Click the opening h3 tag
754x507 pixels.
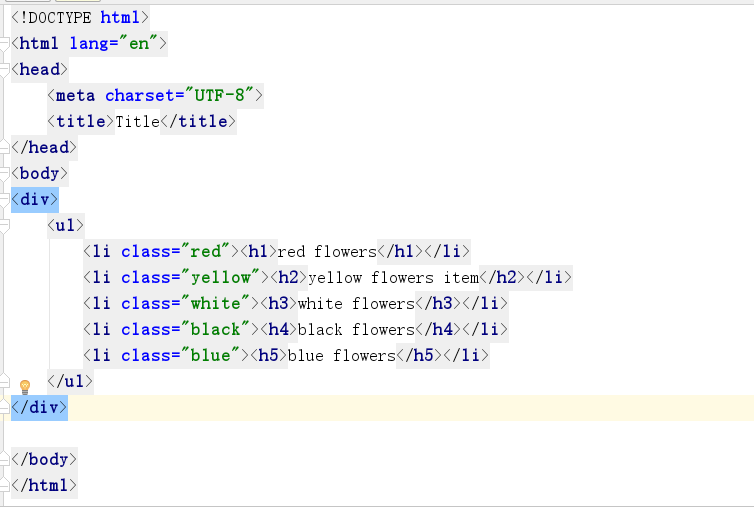[279, 304]
